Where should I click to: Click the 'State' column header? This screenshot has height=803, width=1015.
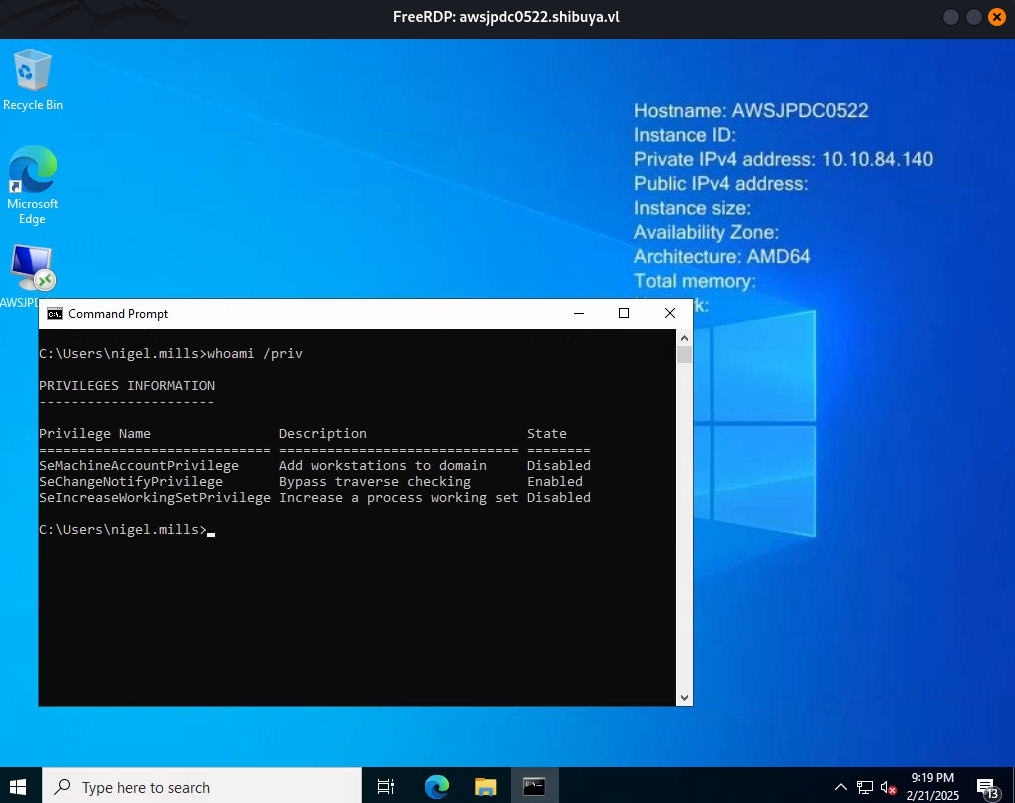click(x=546, y=434)
